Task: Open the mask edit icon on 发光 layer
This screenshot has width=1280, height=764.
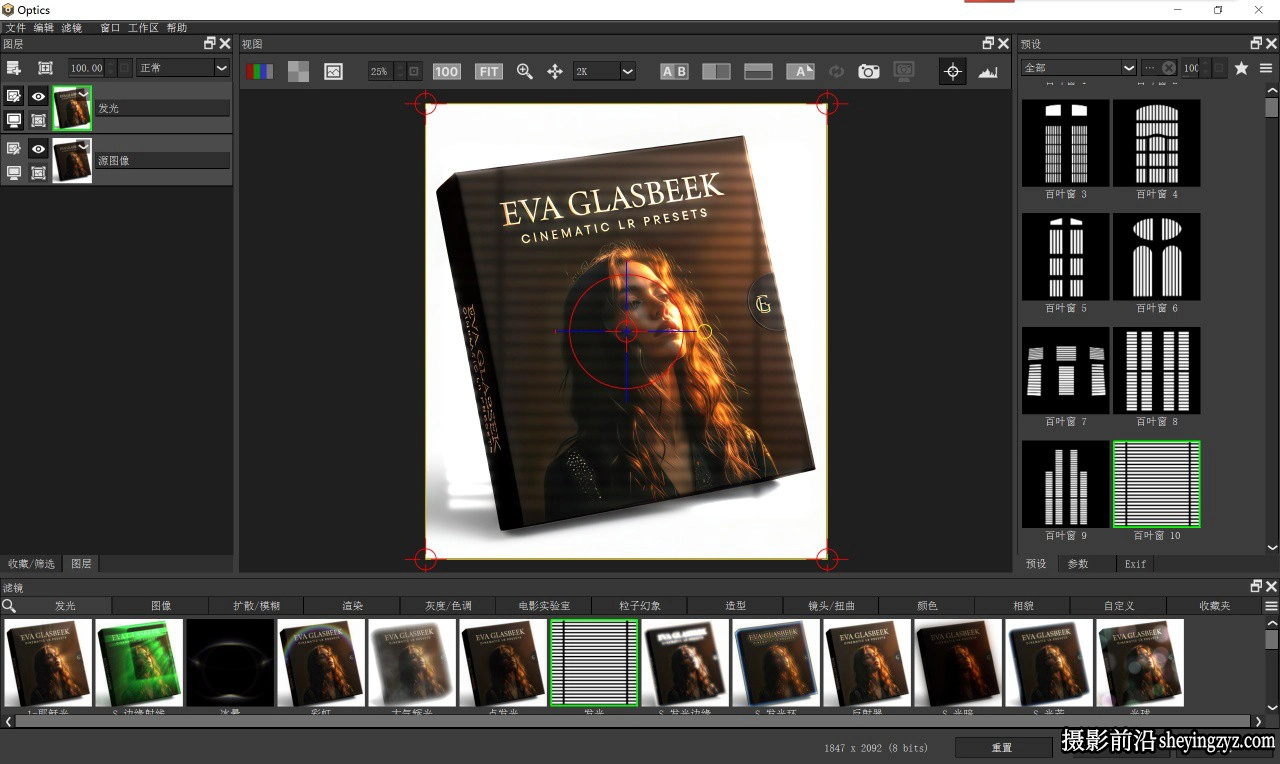Action: (x=14, y=96)
